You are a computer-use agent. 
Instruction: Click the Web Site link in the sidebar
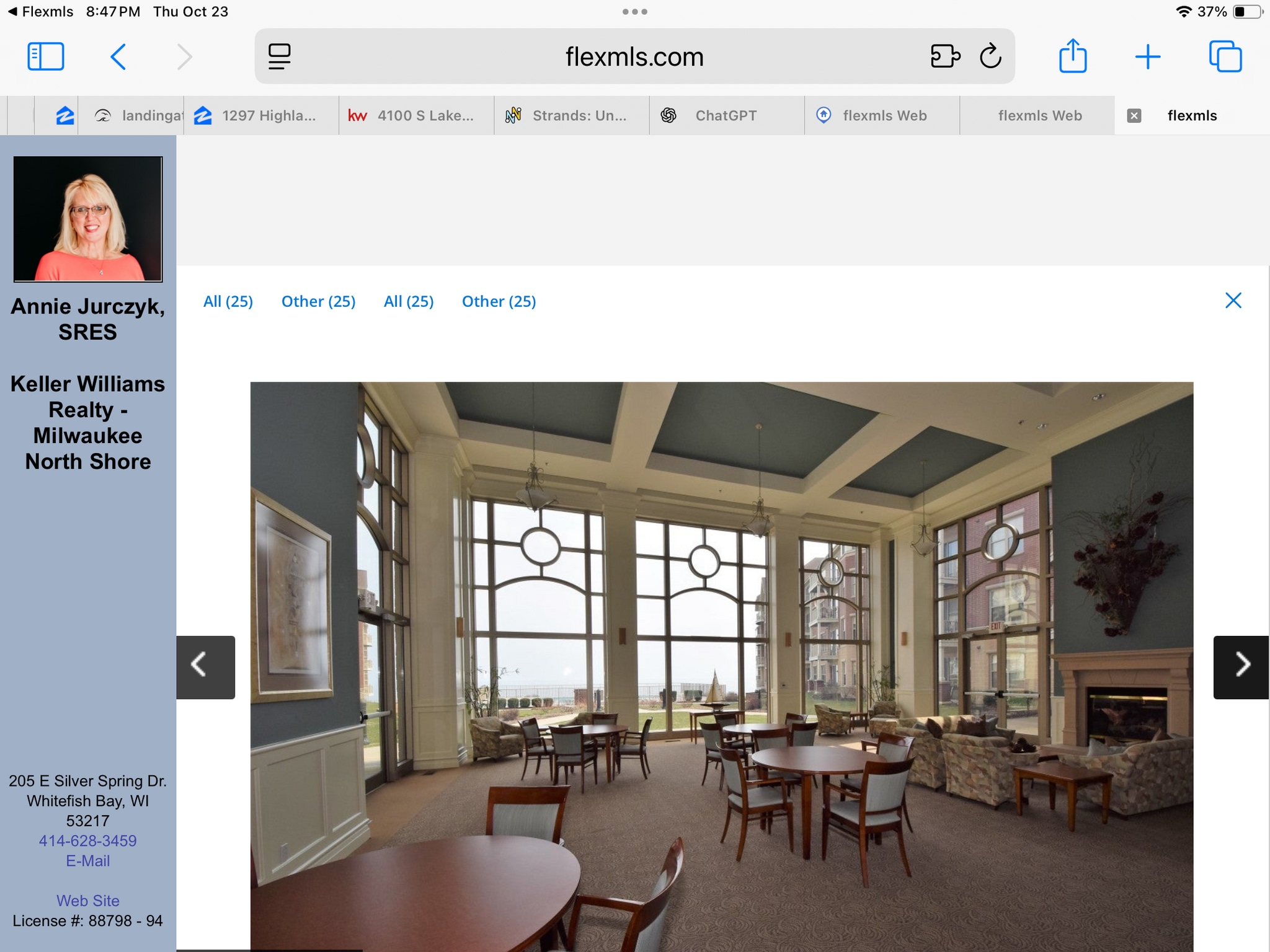[x=87, y=901]
